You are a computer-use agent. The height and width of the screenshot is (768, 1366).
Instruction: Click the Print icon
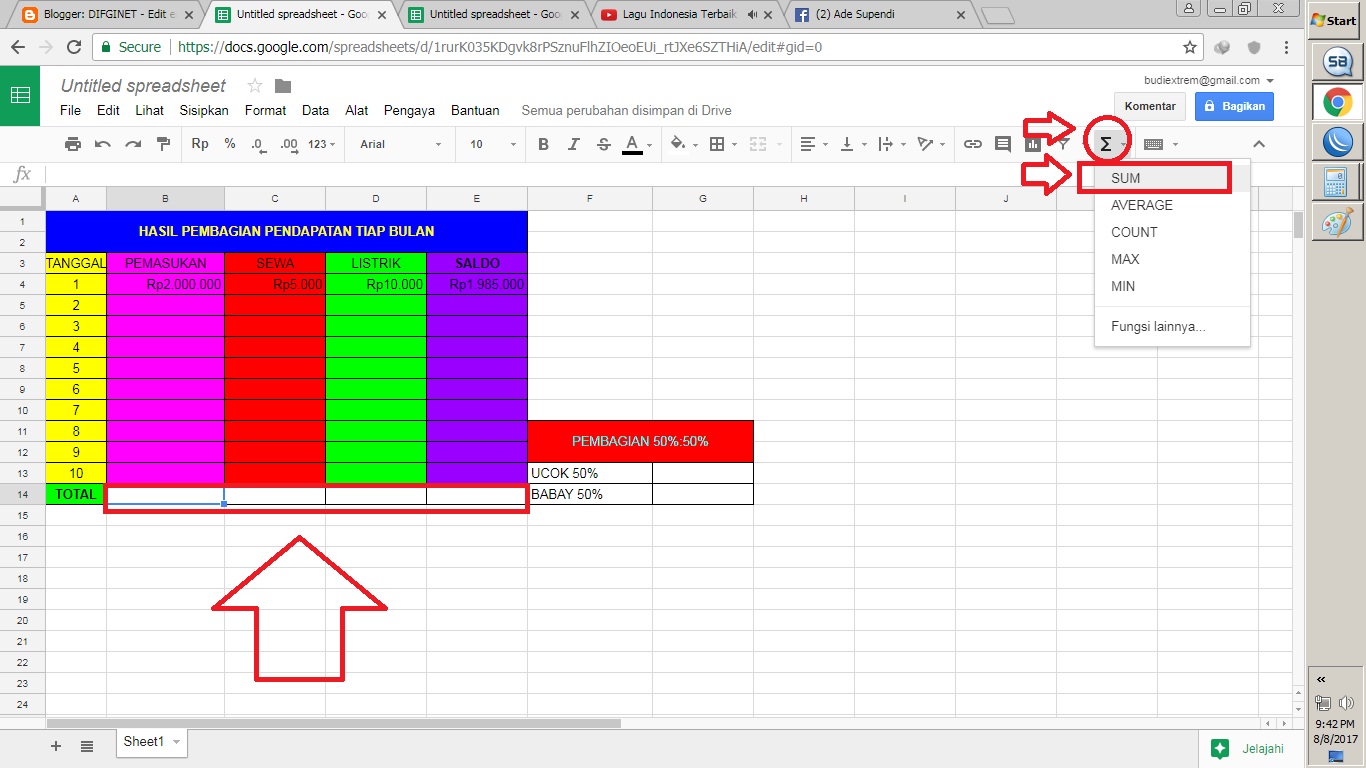point(72,144)
